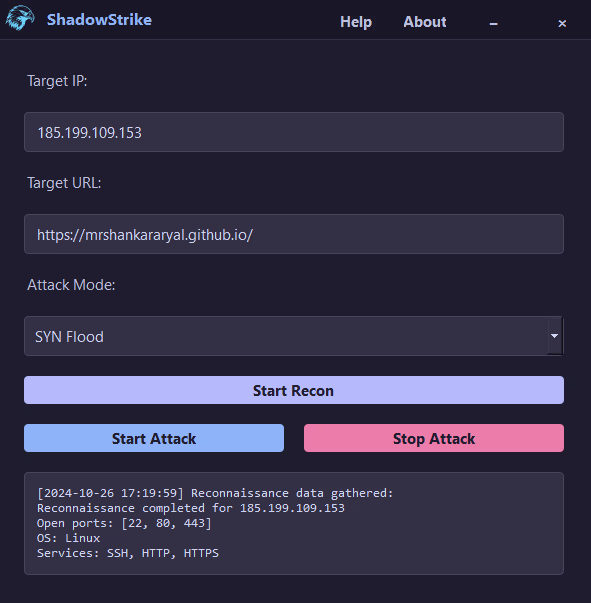Image resolution: width=591 pixels, height=603 pixels.
Task: Close the ShadowStrike window
Action: click(562, 24)
